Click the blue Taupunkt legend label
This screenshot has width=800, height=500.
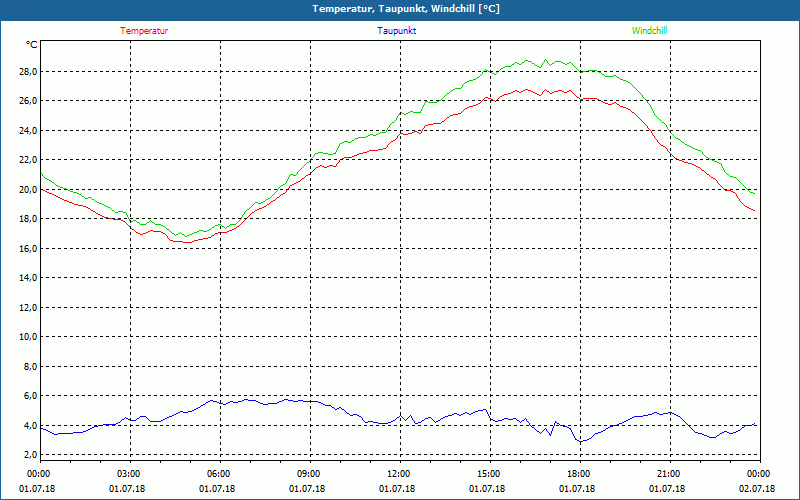396,31
